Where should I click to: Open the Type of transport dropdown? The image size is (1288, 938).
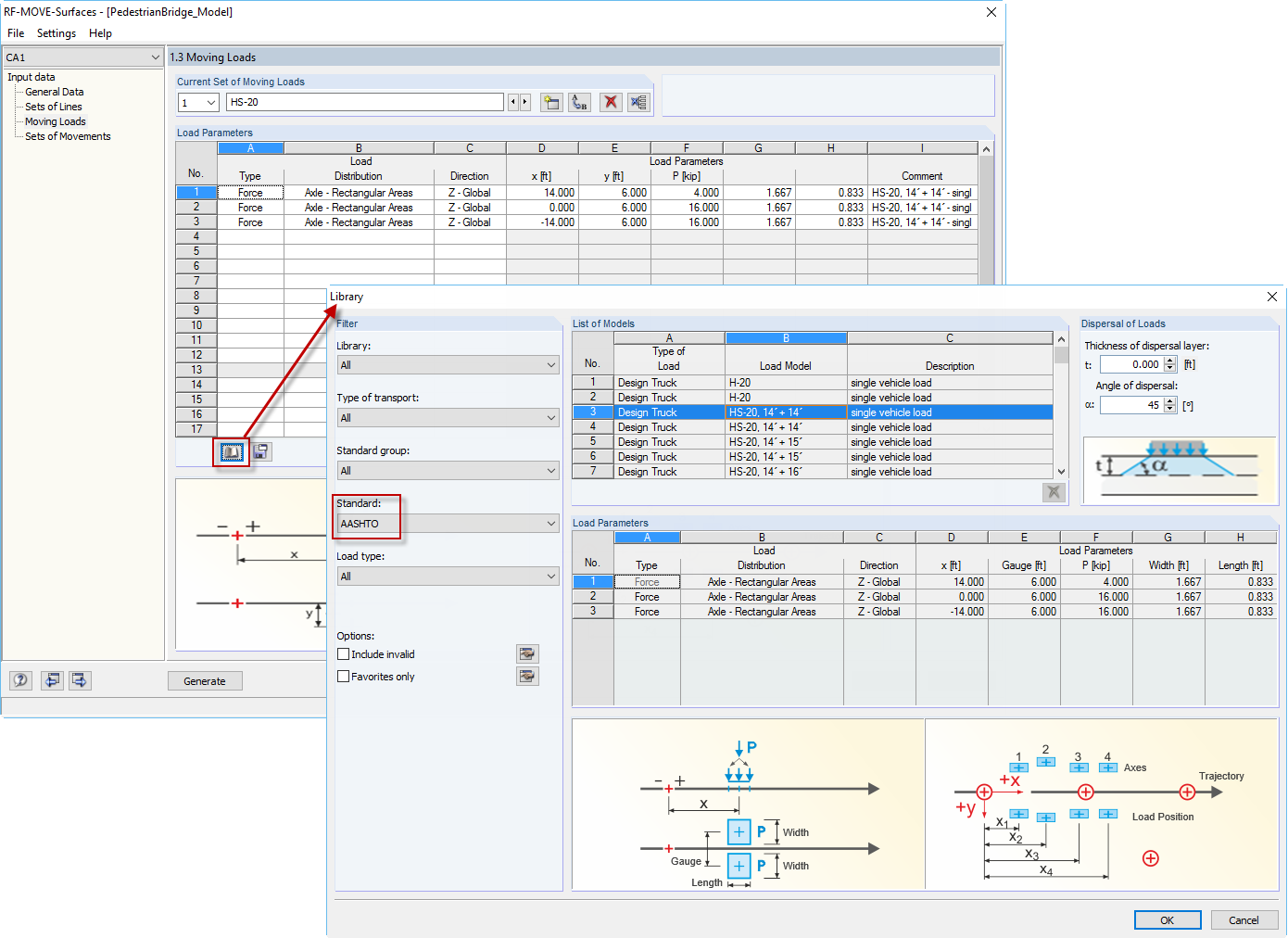pyautogui.click(x=551, y=417)
